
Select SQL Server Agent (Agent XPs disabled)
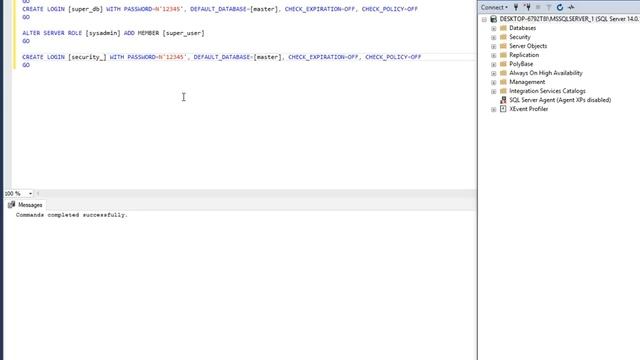[x=560, y=100]
